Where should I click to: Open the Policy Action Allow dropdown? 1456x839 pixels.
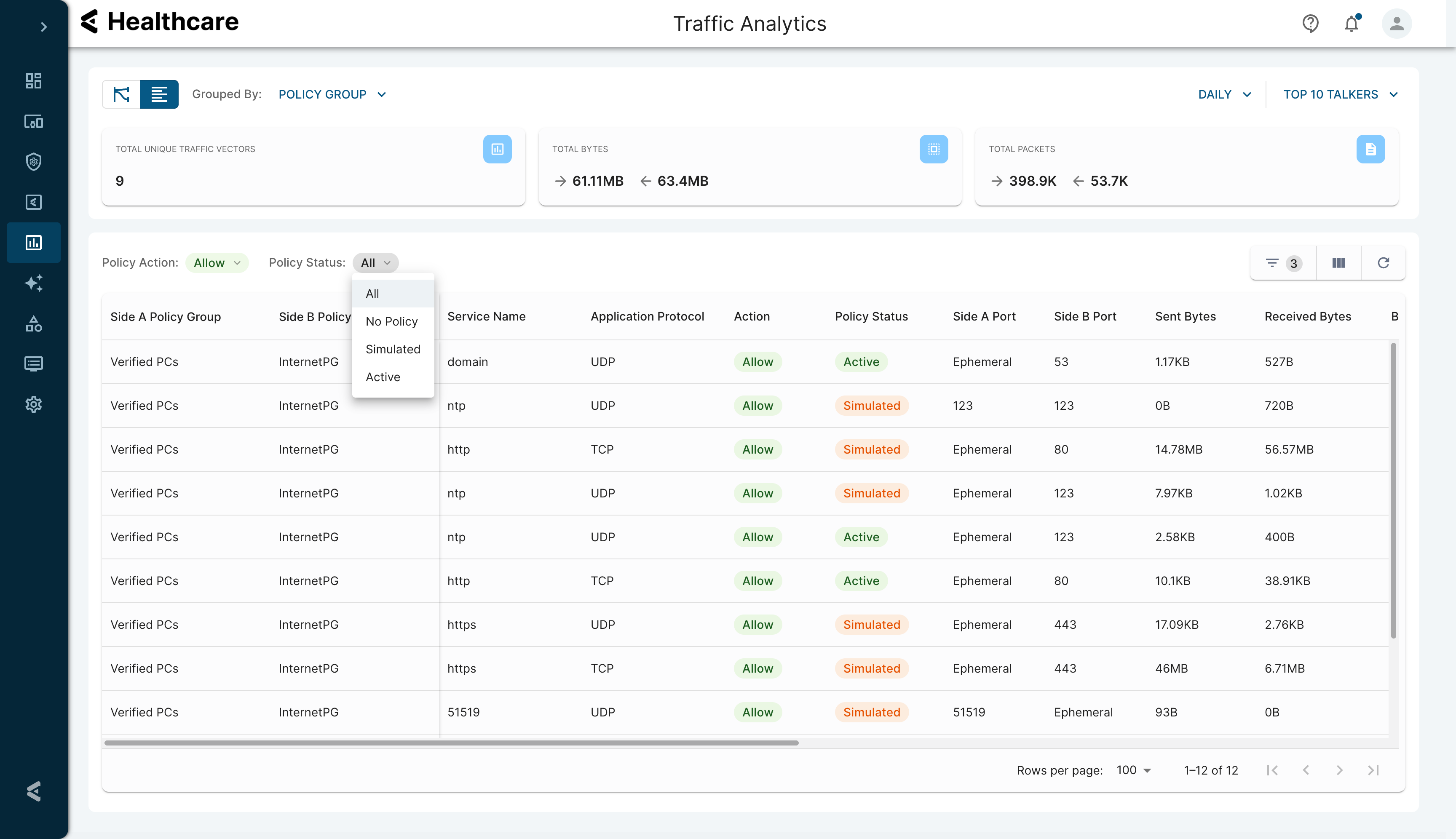click(217, 263)
